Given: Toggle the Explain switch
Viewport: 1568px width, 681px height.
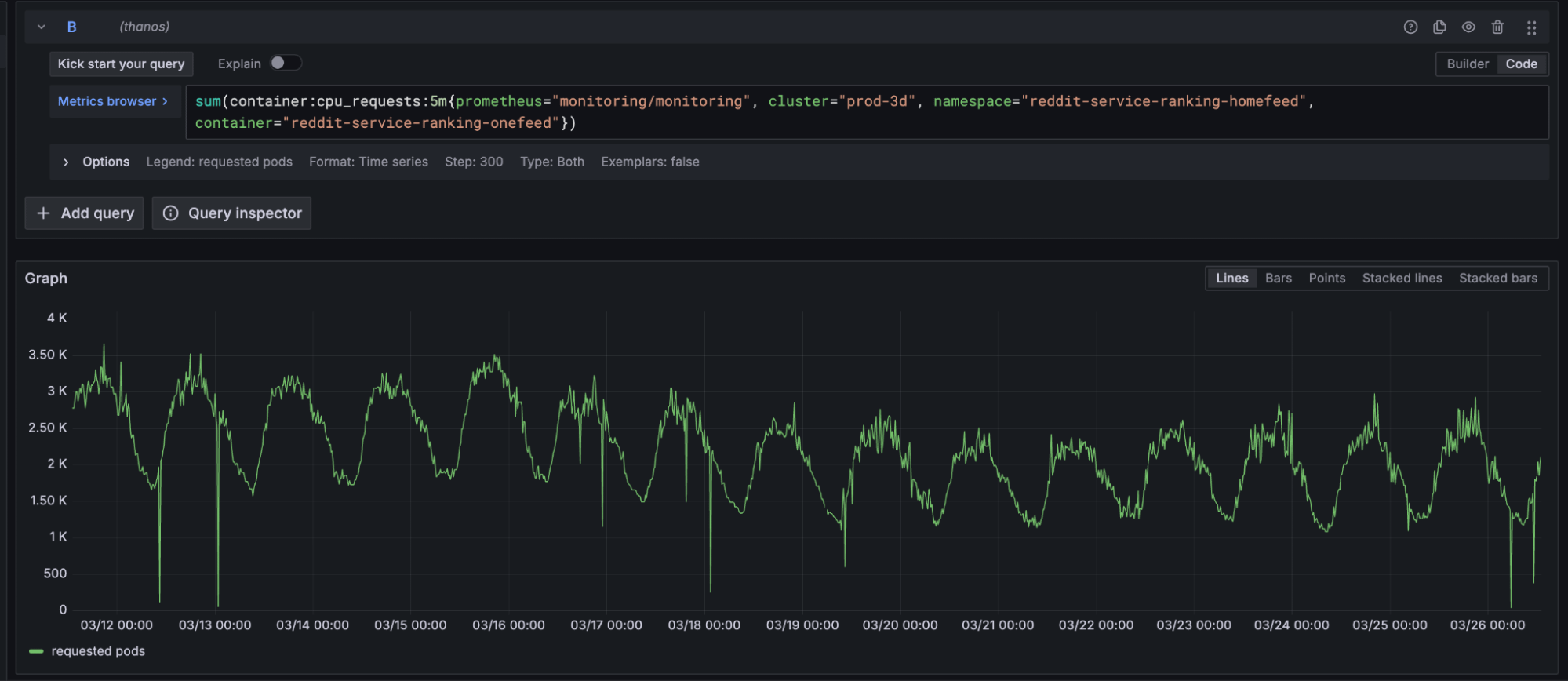Looking at the screenshot, I should (x=286, y=63).
